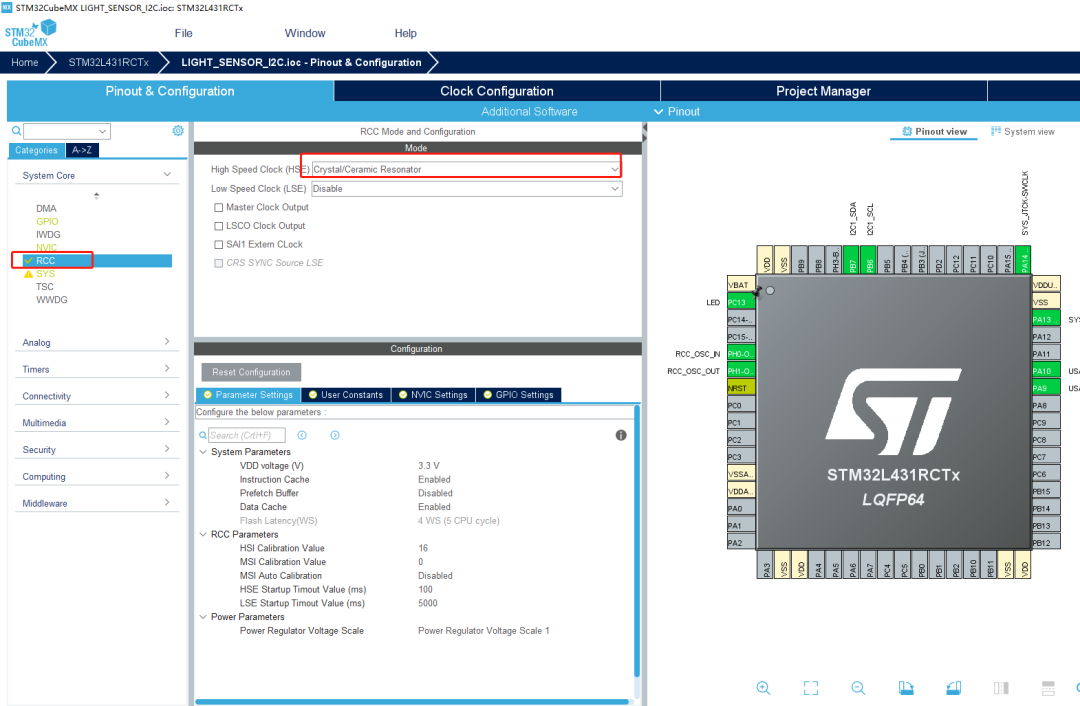Click the zoom in magnifier icon
The width and height of the screenshot is (1080, 706).
(763, 688)
